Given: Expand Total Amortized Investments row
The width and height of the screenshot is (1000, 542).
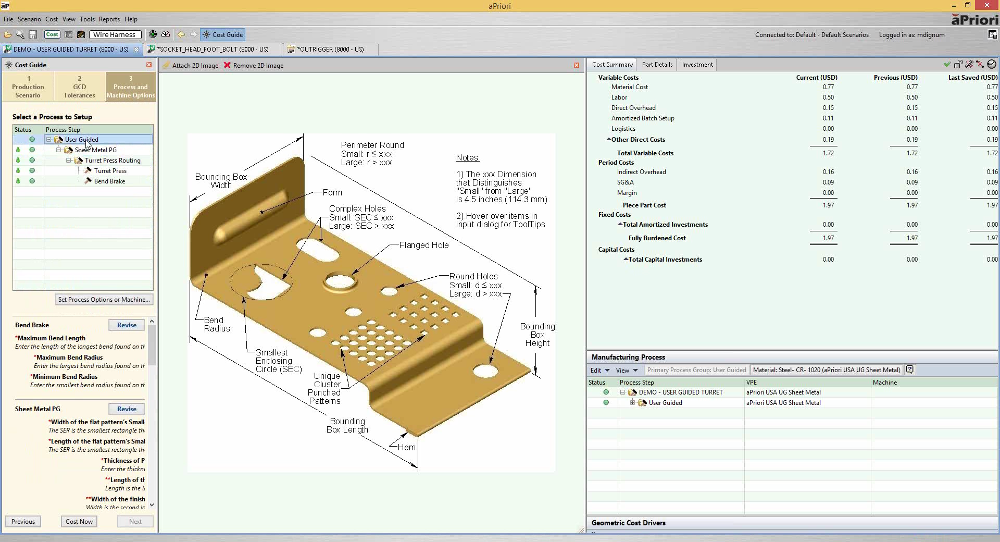Looking at the screenshot, I should tap(620, 224).
